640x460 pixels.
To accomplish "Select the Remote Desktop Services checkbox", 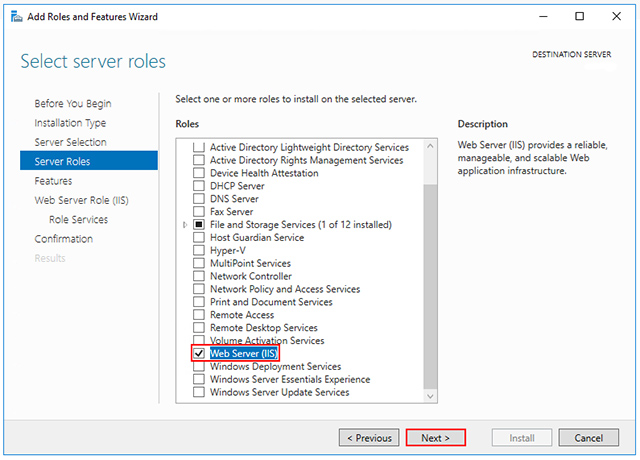I will 199,328.
